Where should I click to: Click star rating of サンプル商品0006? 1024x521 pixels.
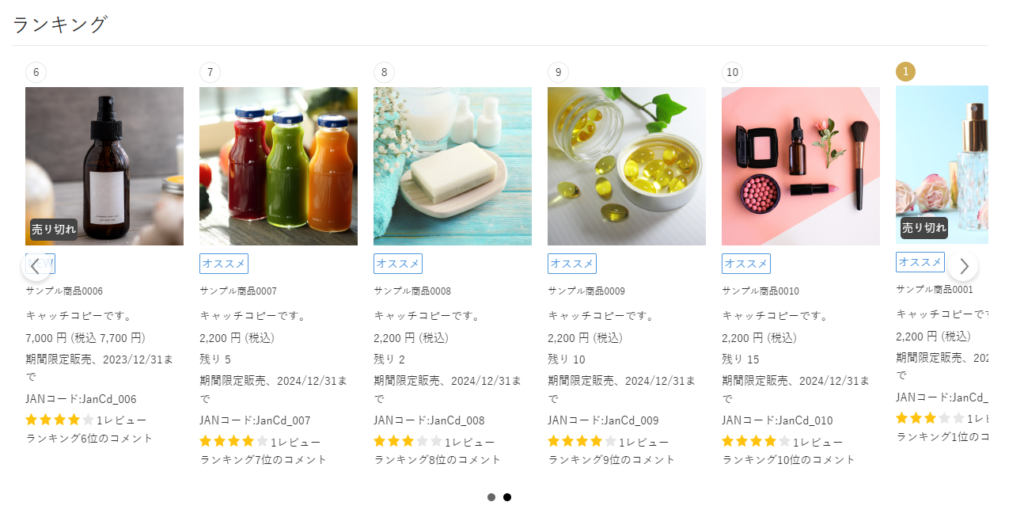60,420
